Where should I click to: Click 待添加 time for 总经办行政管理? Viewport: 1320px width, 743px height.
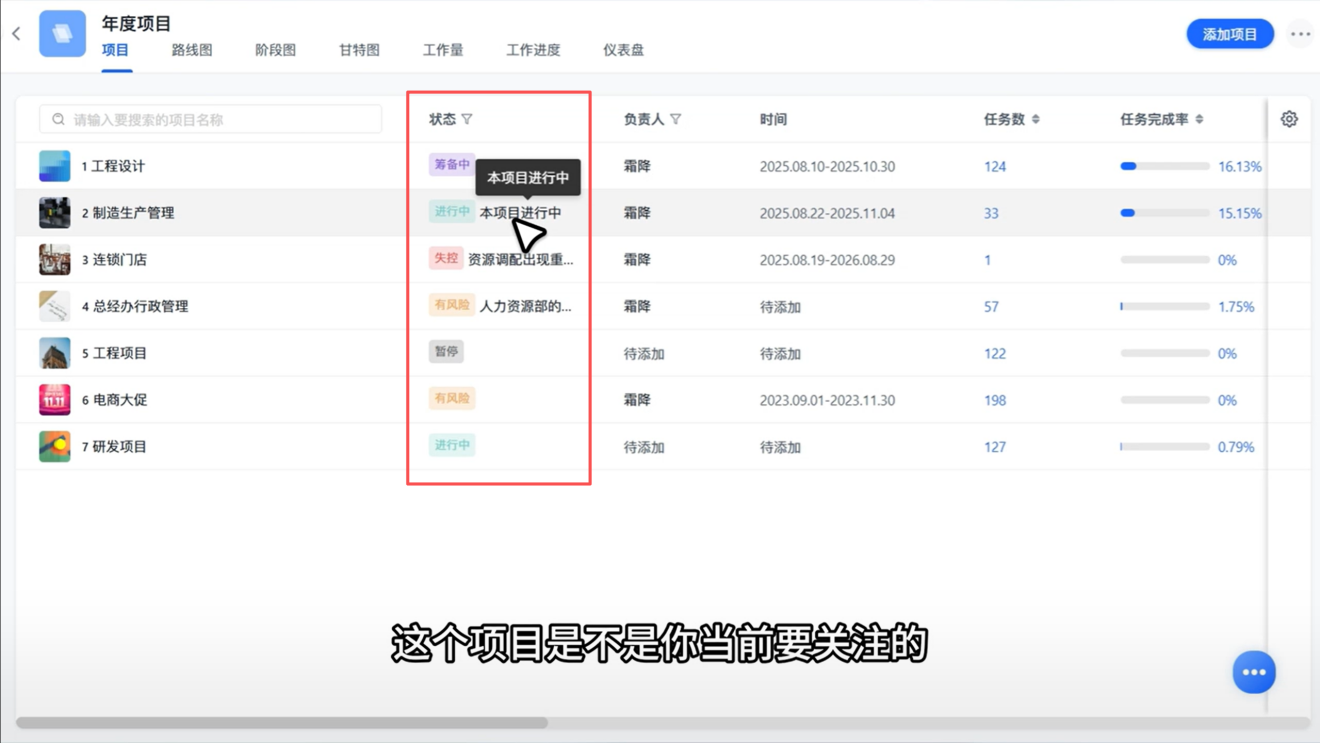(x=780, y=307)
